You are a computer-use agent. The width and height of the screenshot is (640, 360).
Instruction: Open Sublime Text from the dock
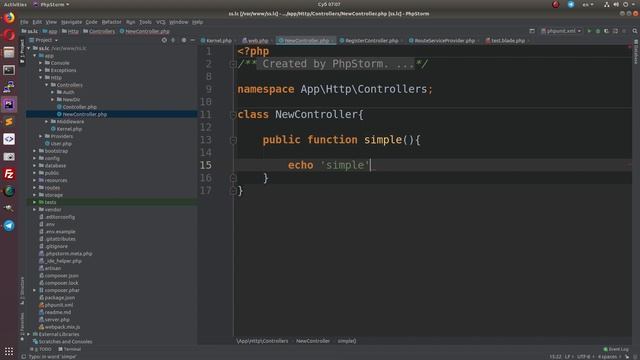click(9, 122)
